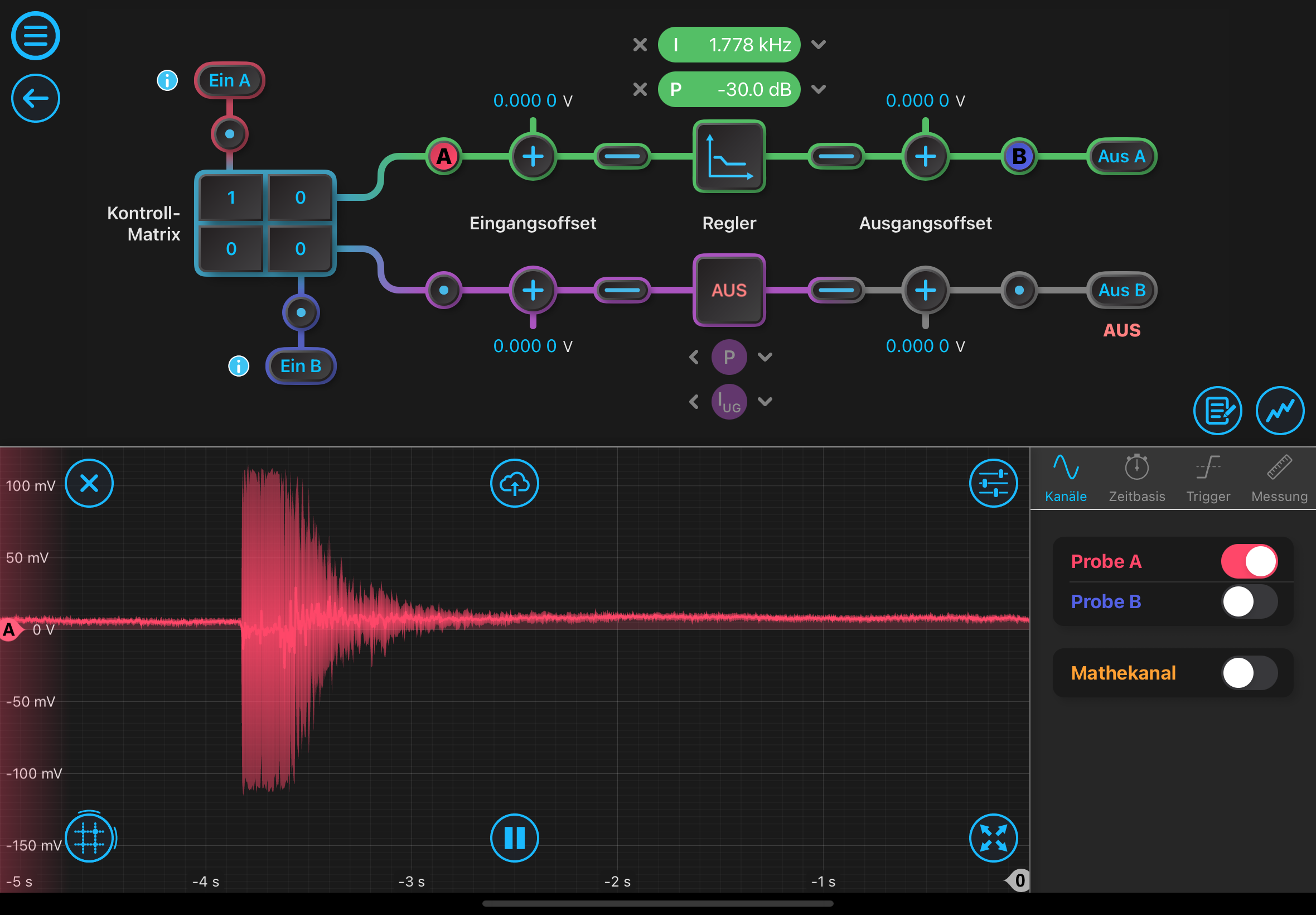Click the Ein A input label

point(229,80)
